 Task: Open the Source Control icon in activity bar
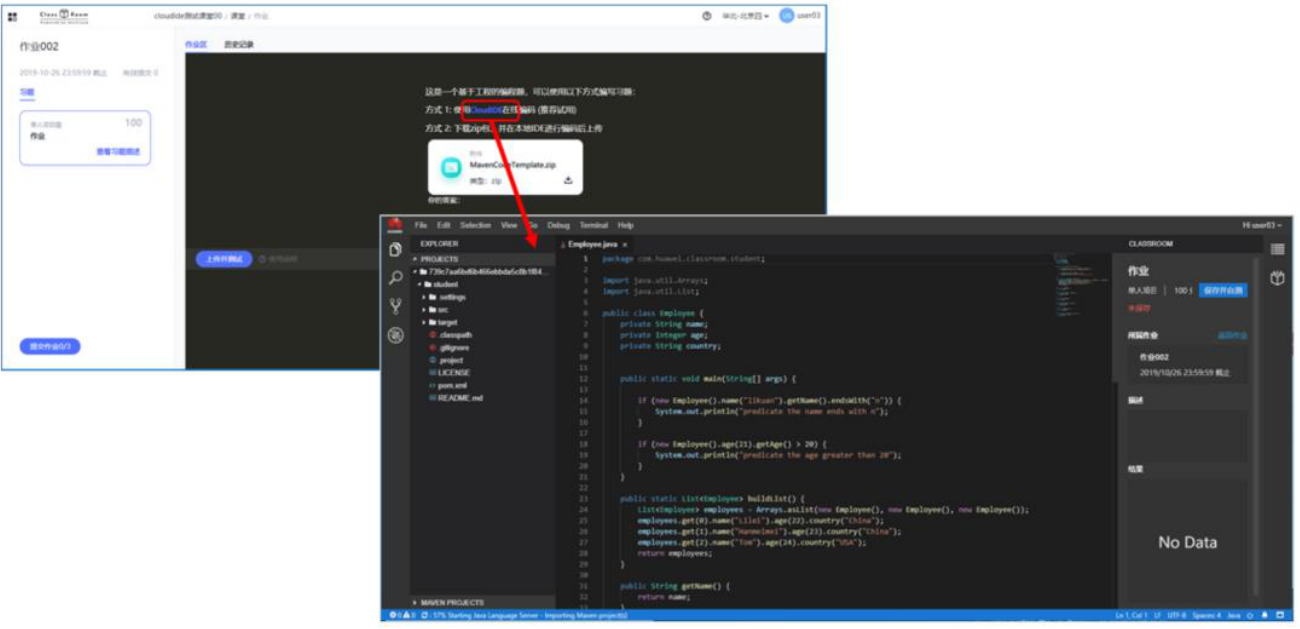point(396,306)
